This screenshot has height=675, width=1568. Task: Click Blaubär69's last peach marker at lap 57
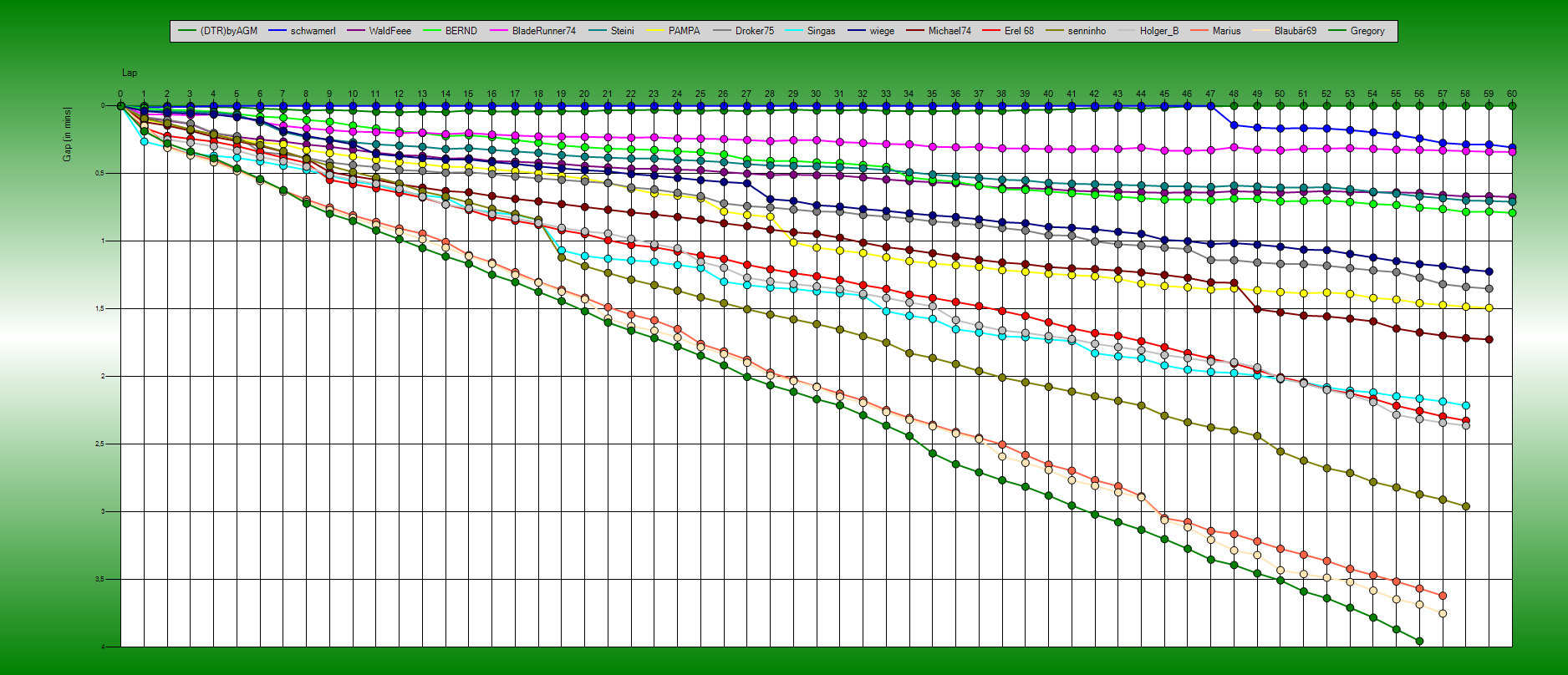click(x=1443, y=613)
